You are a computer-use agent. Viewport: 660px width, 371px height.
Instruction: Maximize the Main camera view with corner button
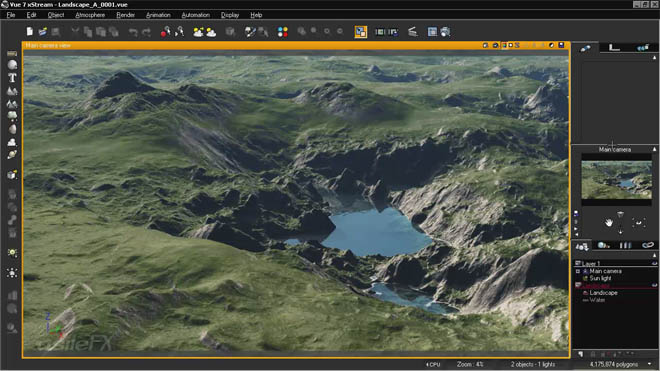[561, 45]
